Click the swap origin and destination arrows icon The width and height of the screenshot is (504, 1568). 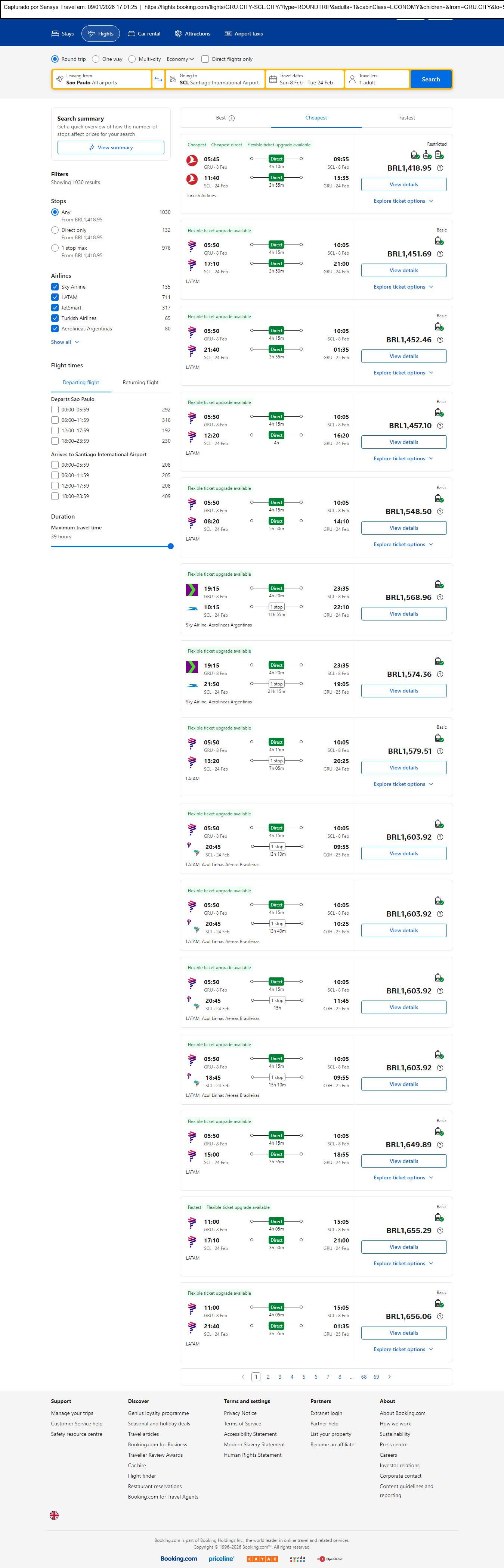[x=158, y=79]
